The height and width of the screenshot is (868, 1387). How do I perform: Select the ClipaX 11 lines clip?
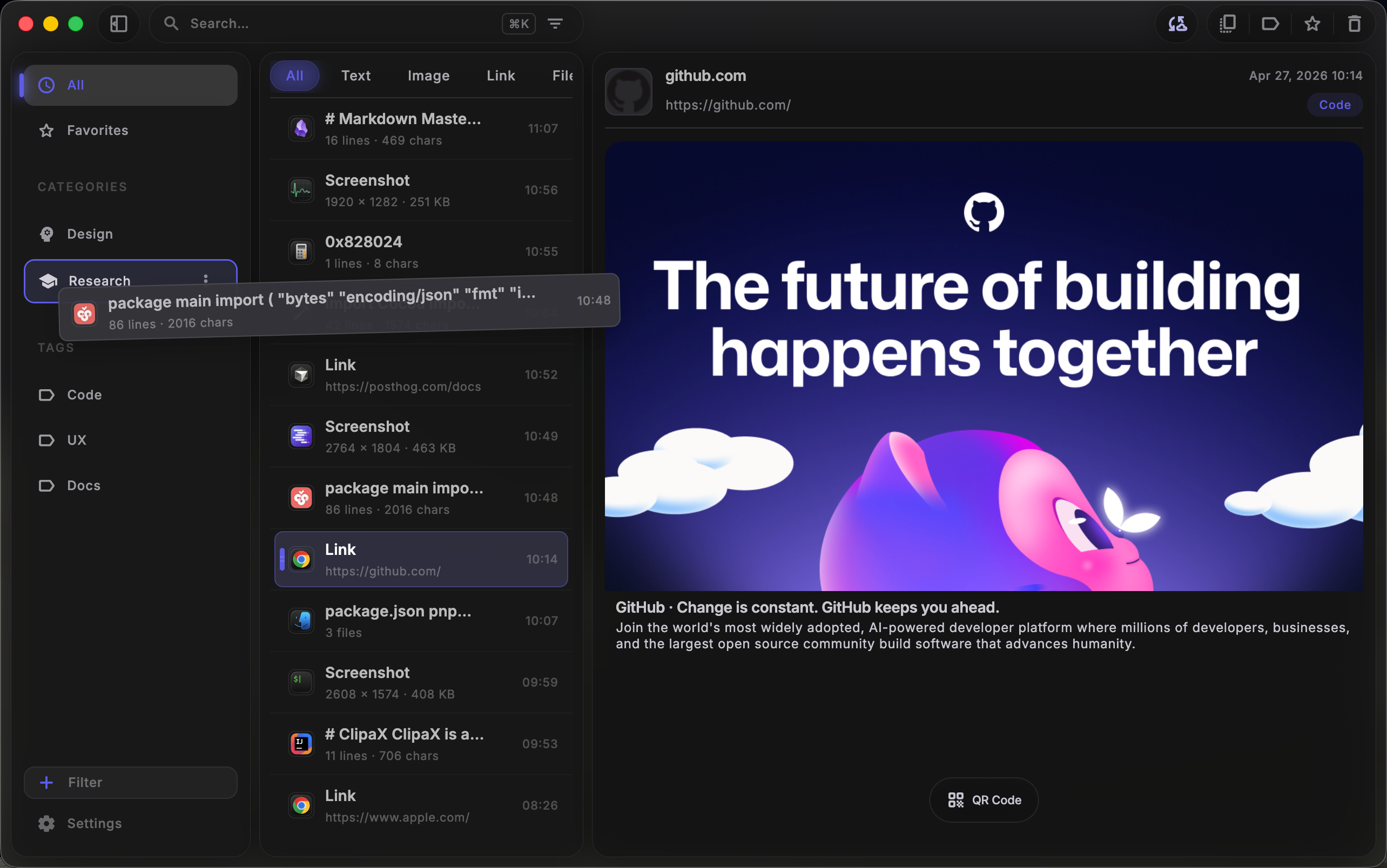pyautogui.click(x=422, y=744)
